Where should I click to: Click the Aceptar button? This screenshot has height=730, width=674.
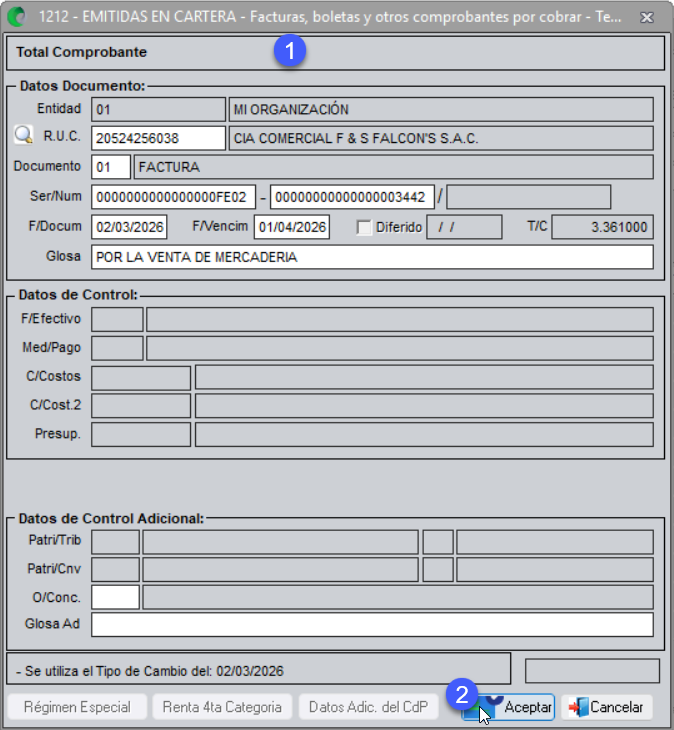(508, 707)
